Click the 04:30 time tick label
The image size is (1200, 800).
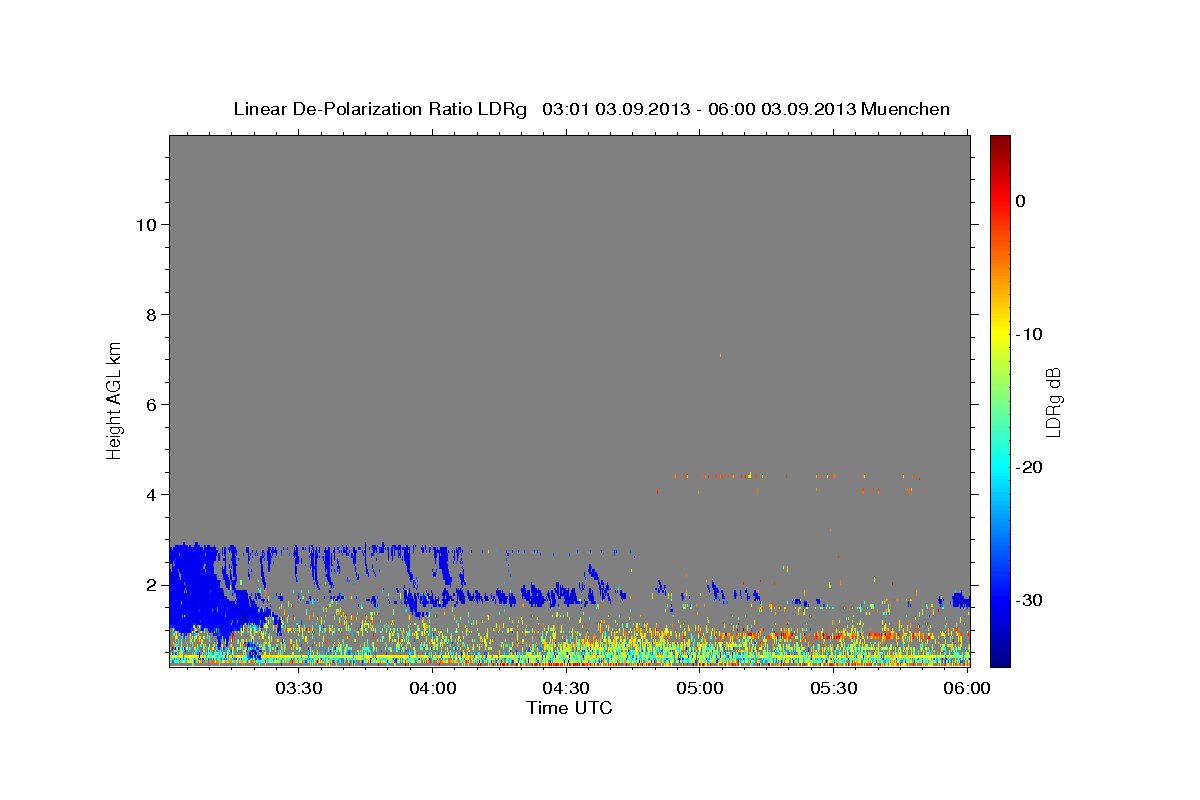click(566, 688)
